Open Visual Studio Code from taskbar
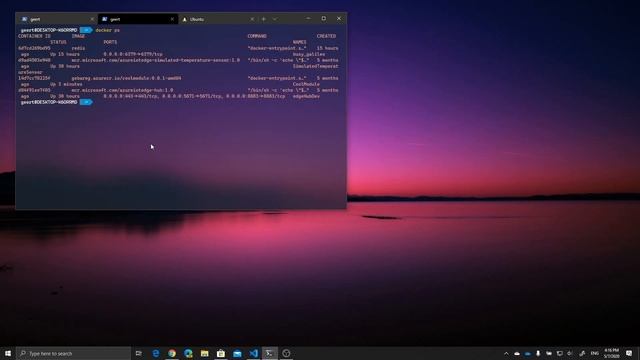This screenshot has height=360, width=640. [x=253, y=353]
